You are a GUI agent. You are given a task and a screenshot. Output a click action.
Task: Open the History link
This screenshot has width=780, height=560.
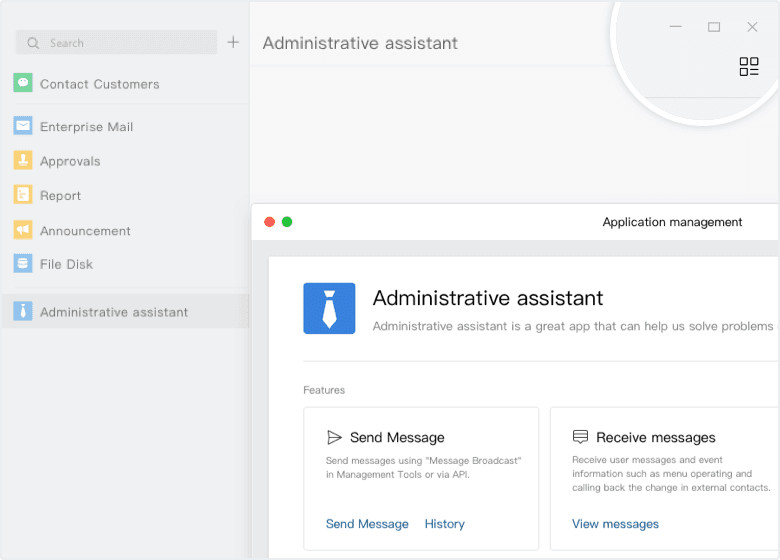click(x=444, y=524)
